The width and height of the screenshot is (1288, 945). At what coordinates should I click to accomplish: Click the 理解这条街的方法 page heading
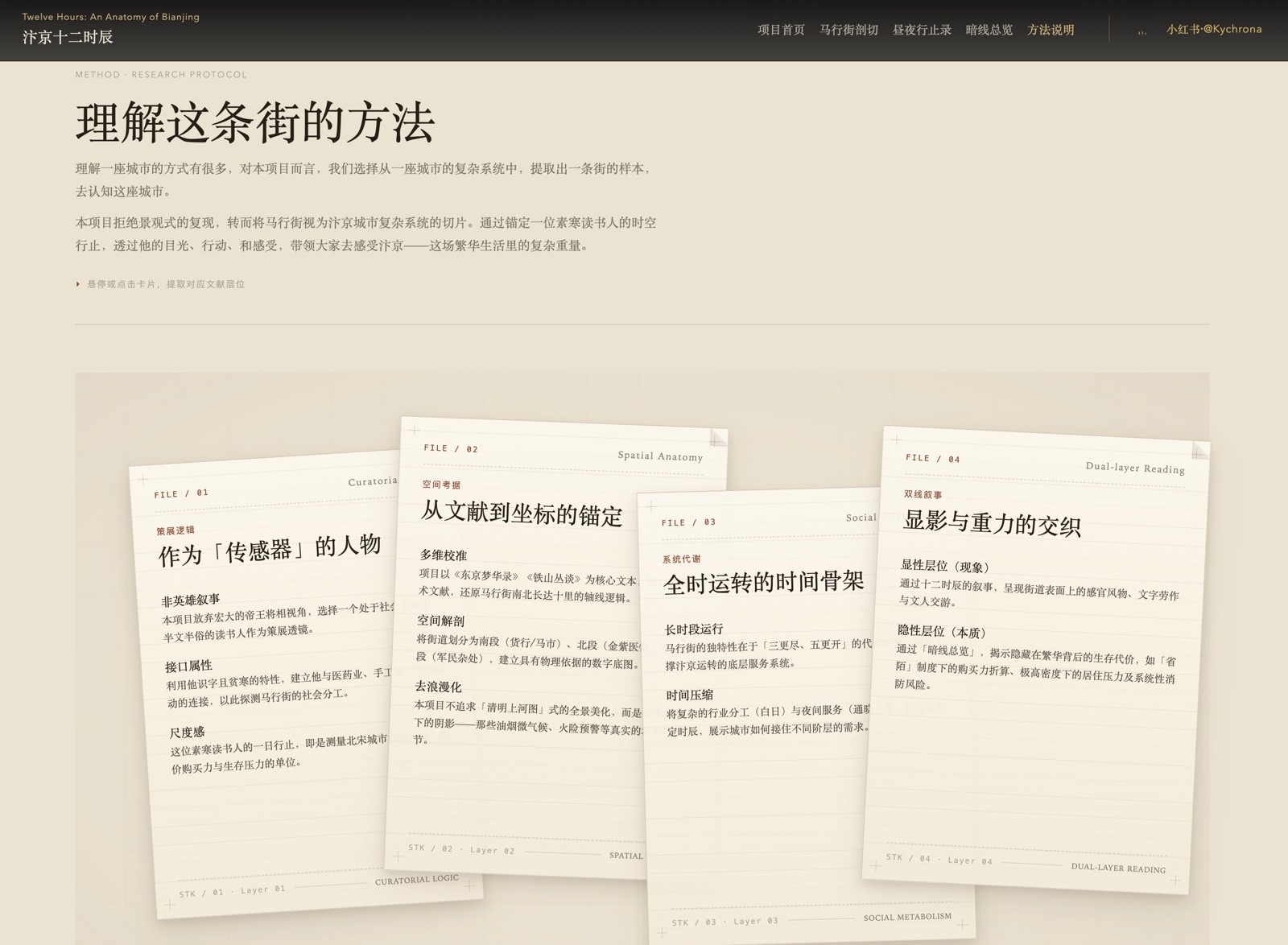point(255,122)
